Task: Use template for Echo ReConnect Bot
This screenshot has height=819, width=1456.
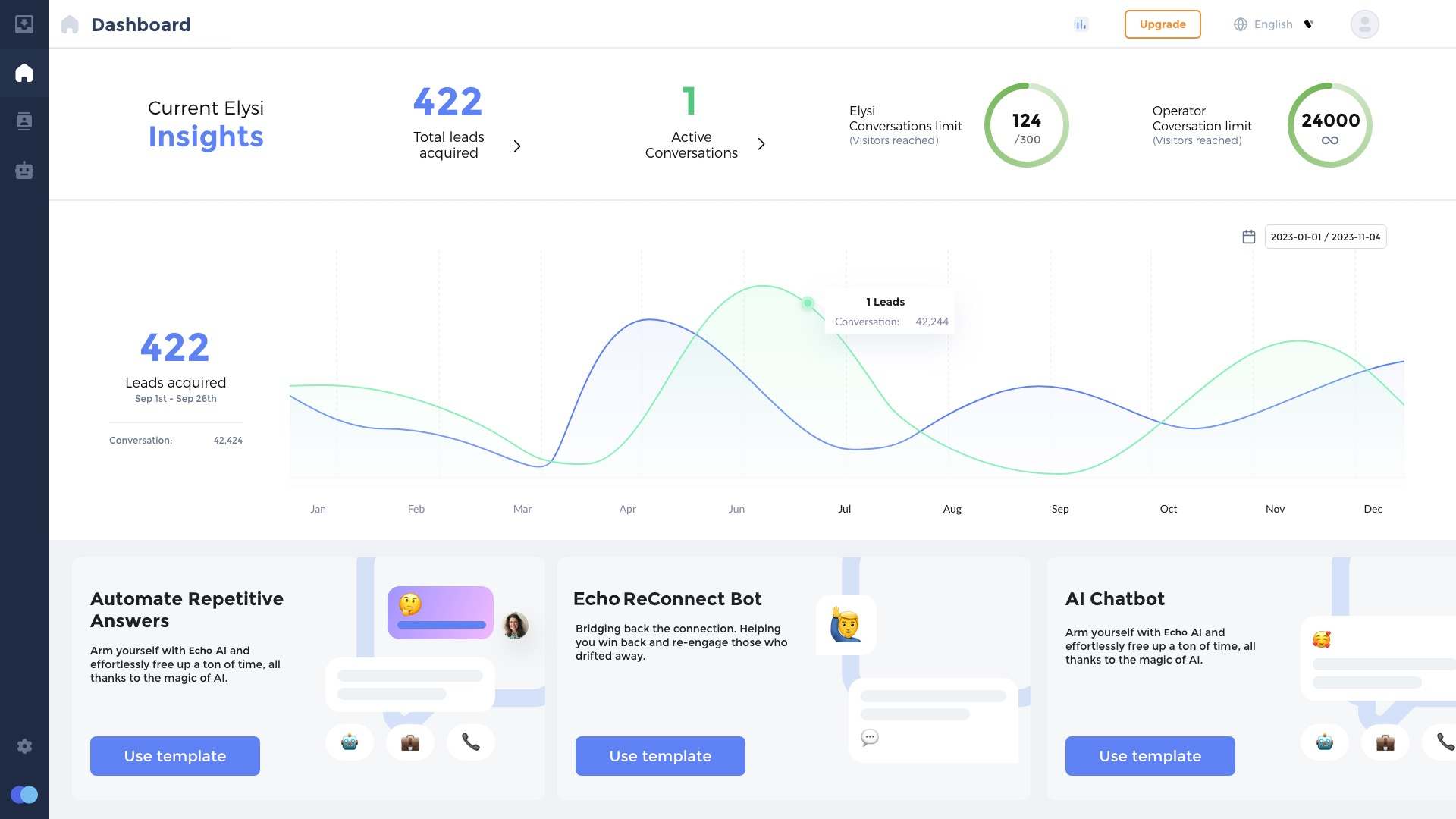Action: 660,756
